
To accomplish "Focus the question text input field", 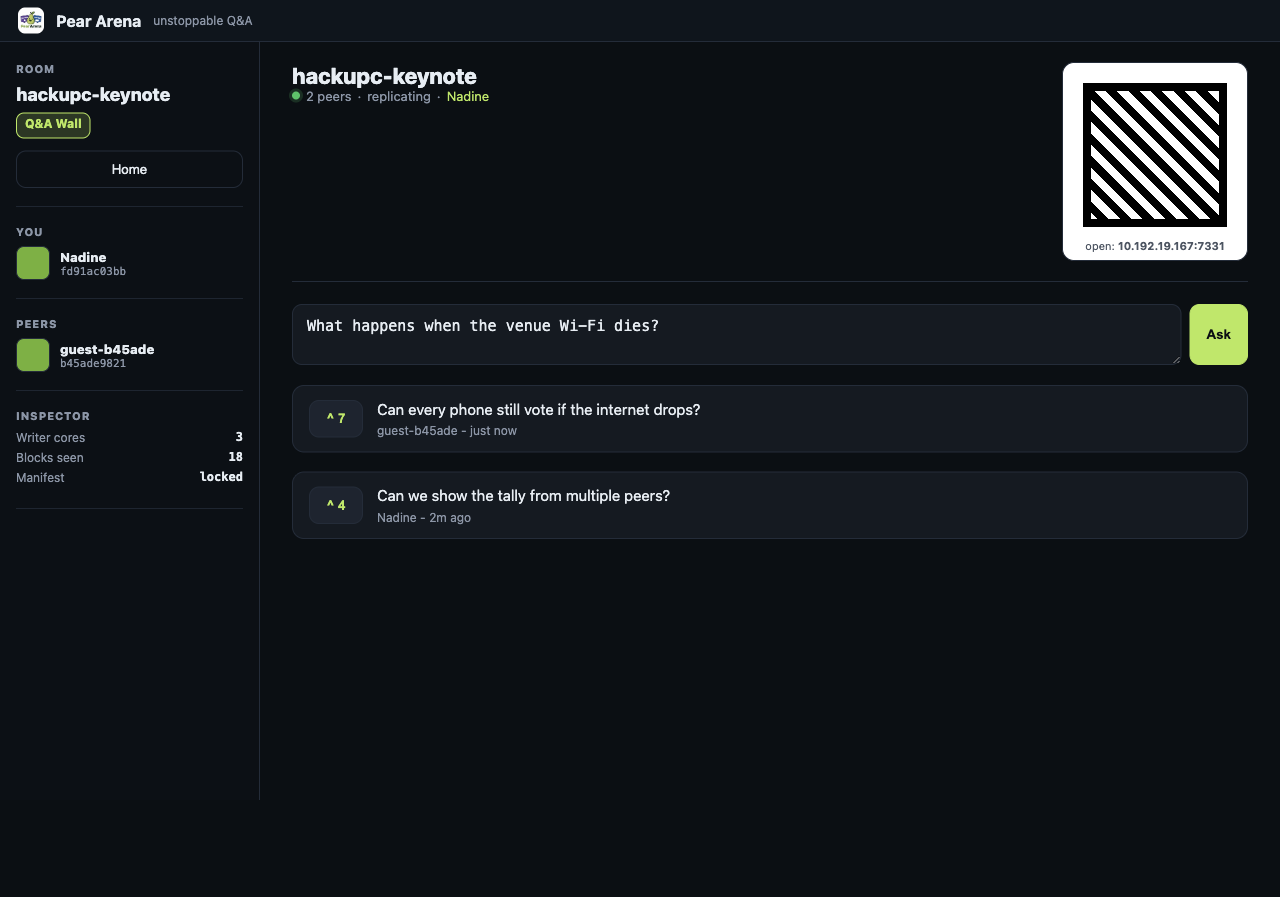I will [736, 334].
